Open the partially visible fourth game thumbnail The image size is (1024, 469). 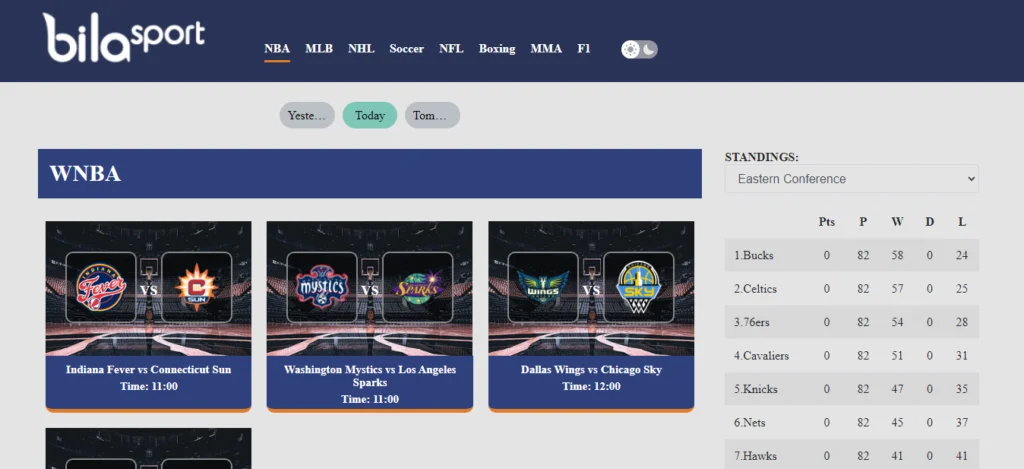148,448
